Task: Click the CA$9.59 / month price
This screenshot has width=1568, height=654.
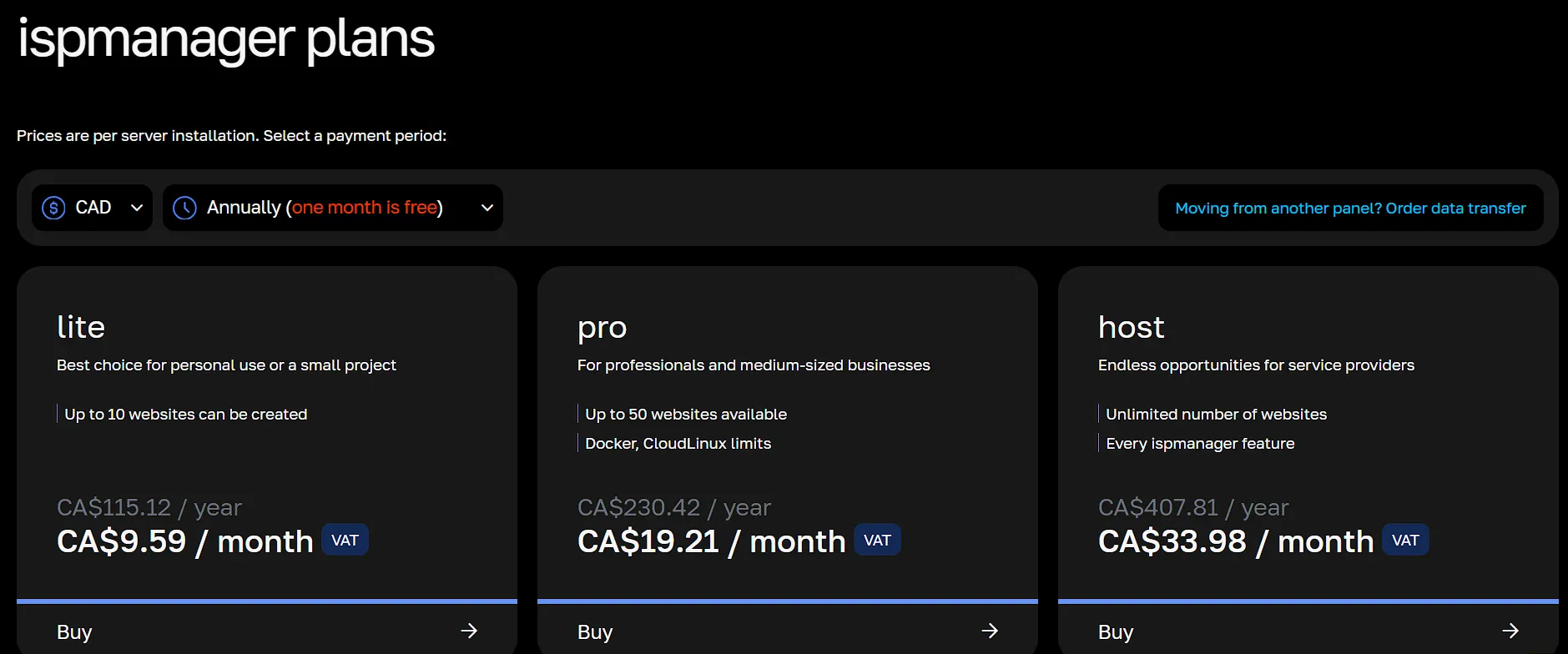Action: [x=185, y=541]
